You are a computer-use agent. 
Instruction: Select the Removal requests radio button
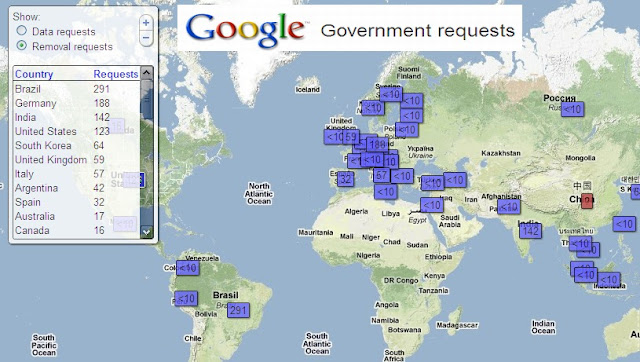point(22,45)
